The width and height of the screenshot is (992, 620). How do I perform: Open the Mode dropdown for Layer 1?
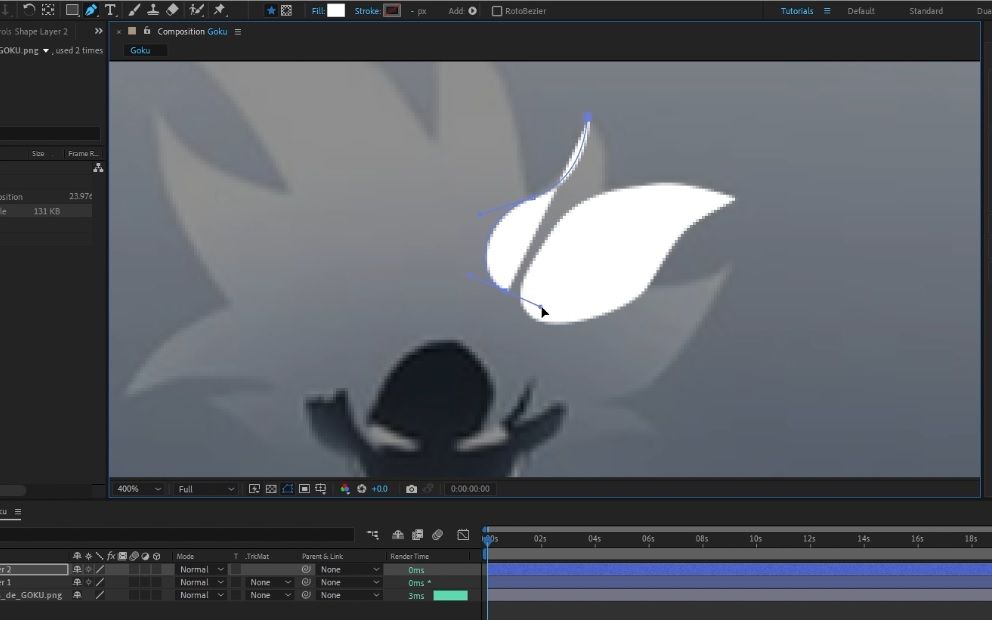coord(201,582)
